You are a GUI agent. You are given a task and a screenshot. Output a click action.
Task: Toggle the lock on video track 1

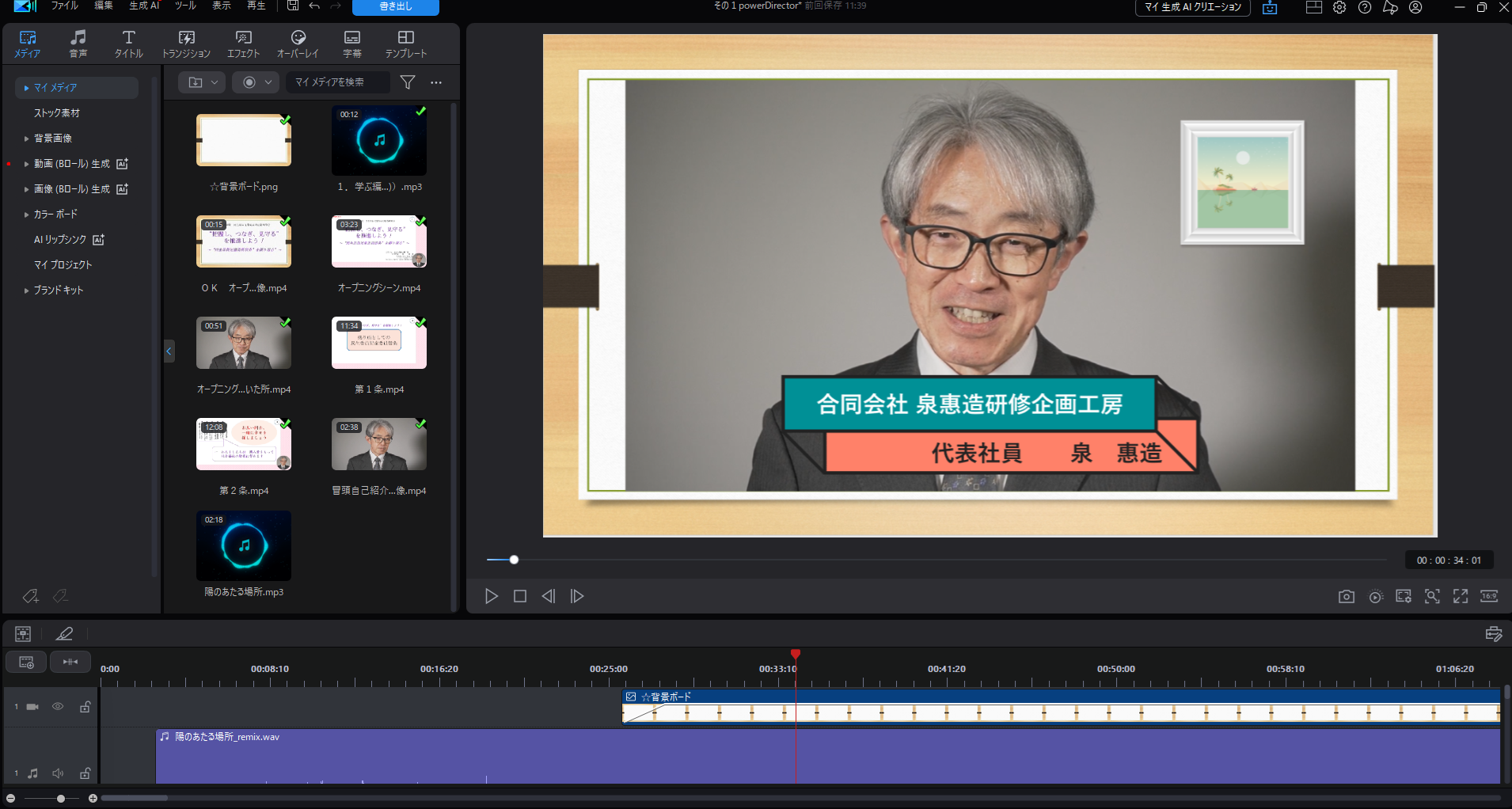pos(85,707)
